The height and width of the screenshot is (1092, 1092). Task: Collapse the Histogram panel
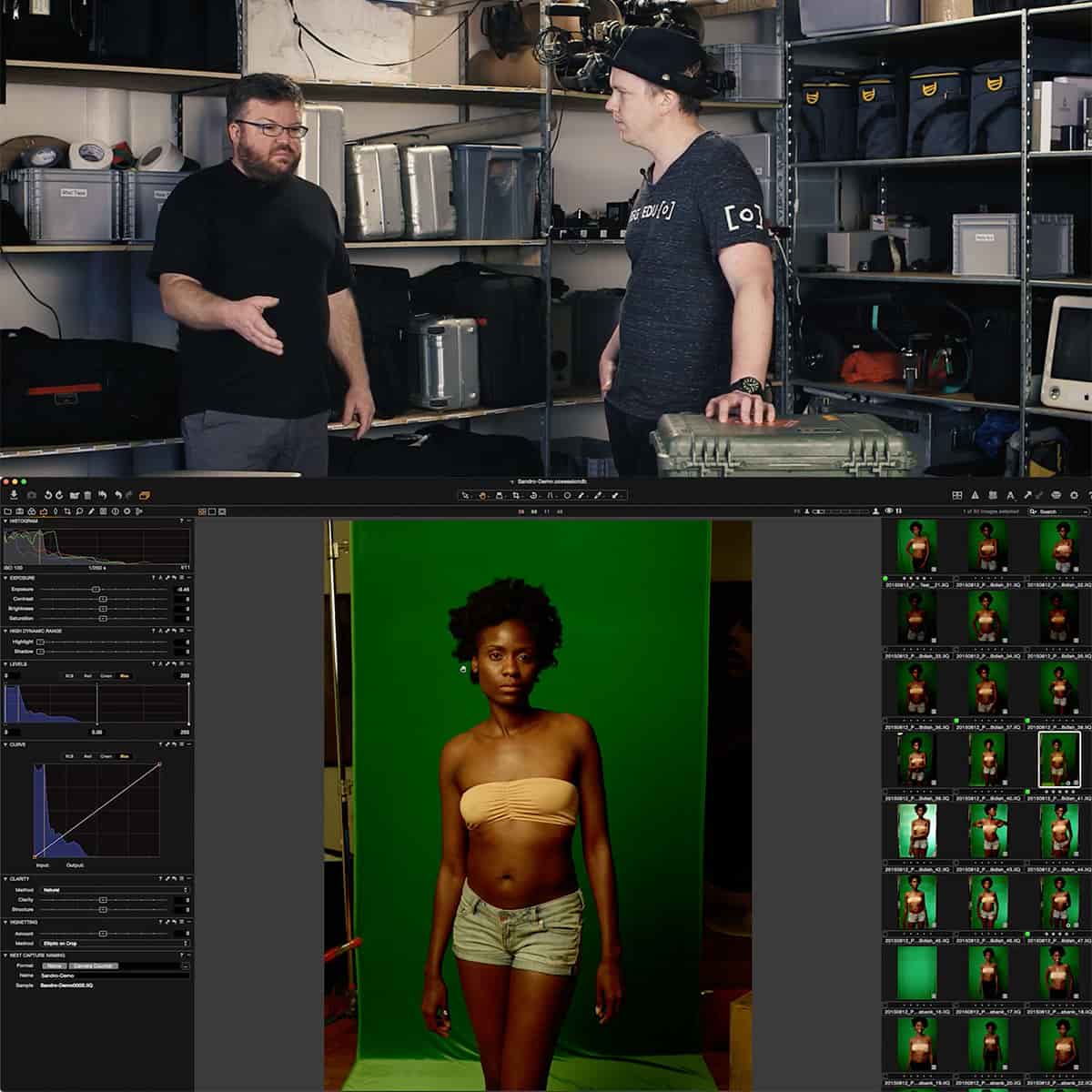coord(6,521)
